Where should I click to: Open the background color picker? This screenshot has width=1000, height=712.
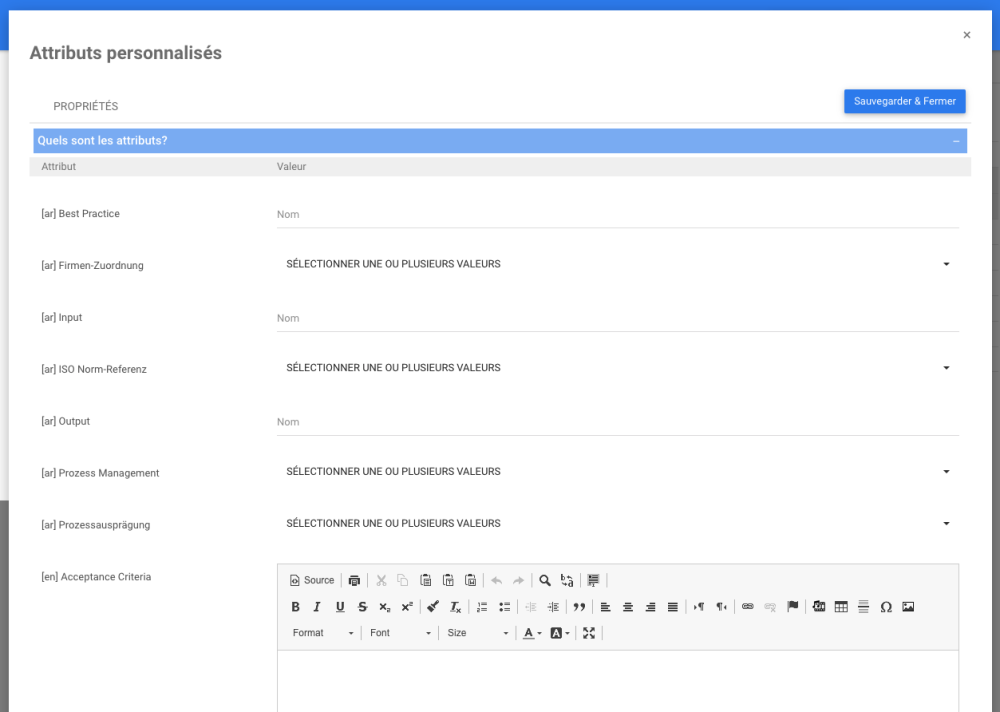(560, 633)
